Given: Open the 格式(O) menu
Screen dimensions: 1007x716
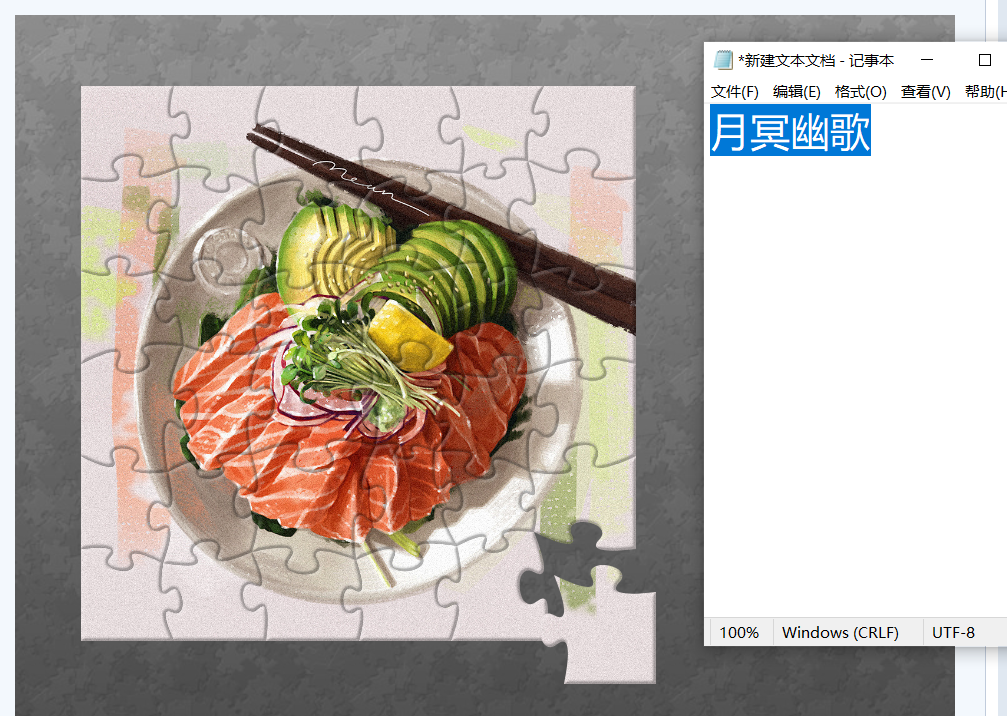Looking at the screenshot, I should pos(861,92).
